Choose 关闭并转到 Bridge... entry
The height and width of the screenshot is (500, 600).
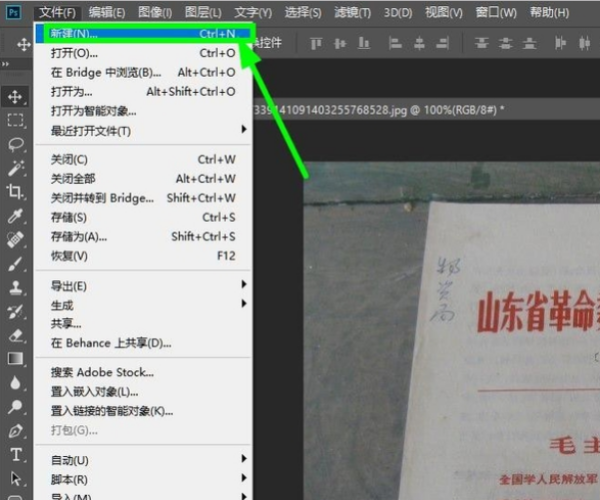pyautogui.click(x=143, y=198)
